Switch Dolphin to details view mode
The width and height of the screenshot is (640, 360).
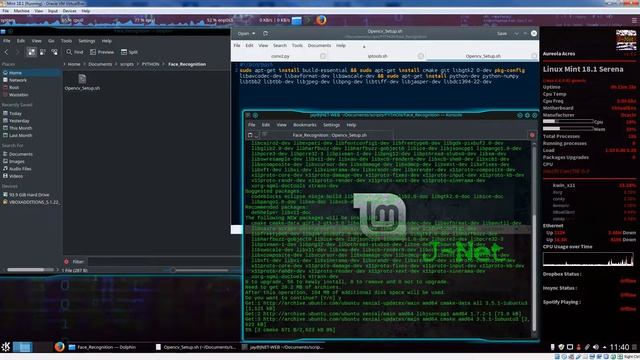(54, 52)
